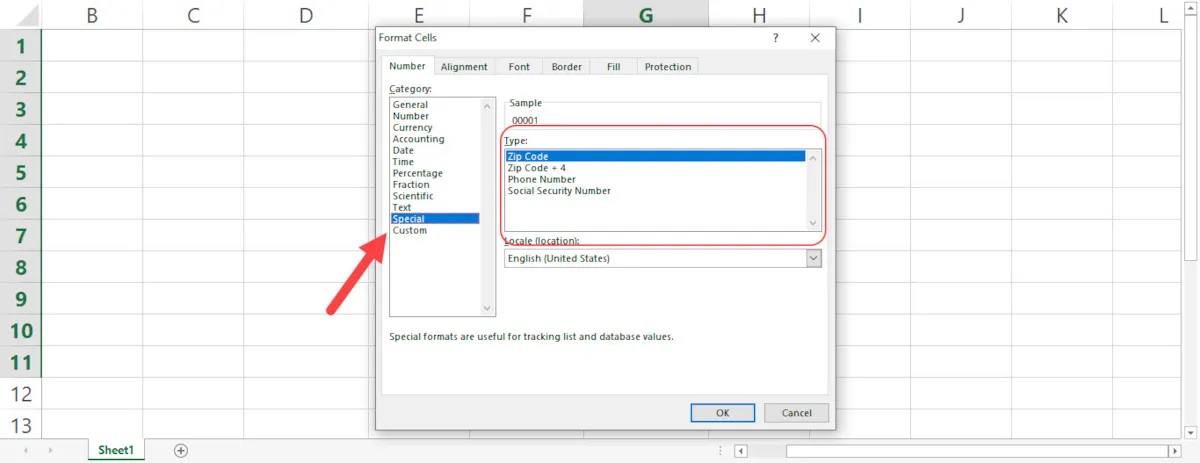Screen dimensions: 1200x463
Task: Select column G header
Action: (646, 15)
